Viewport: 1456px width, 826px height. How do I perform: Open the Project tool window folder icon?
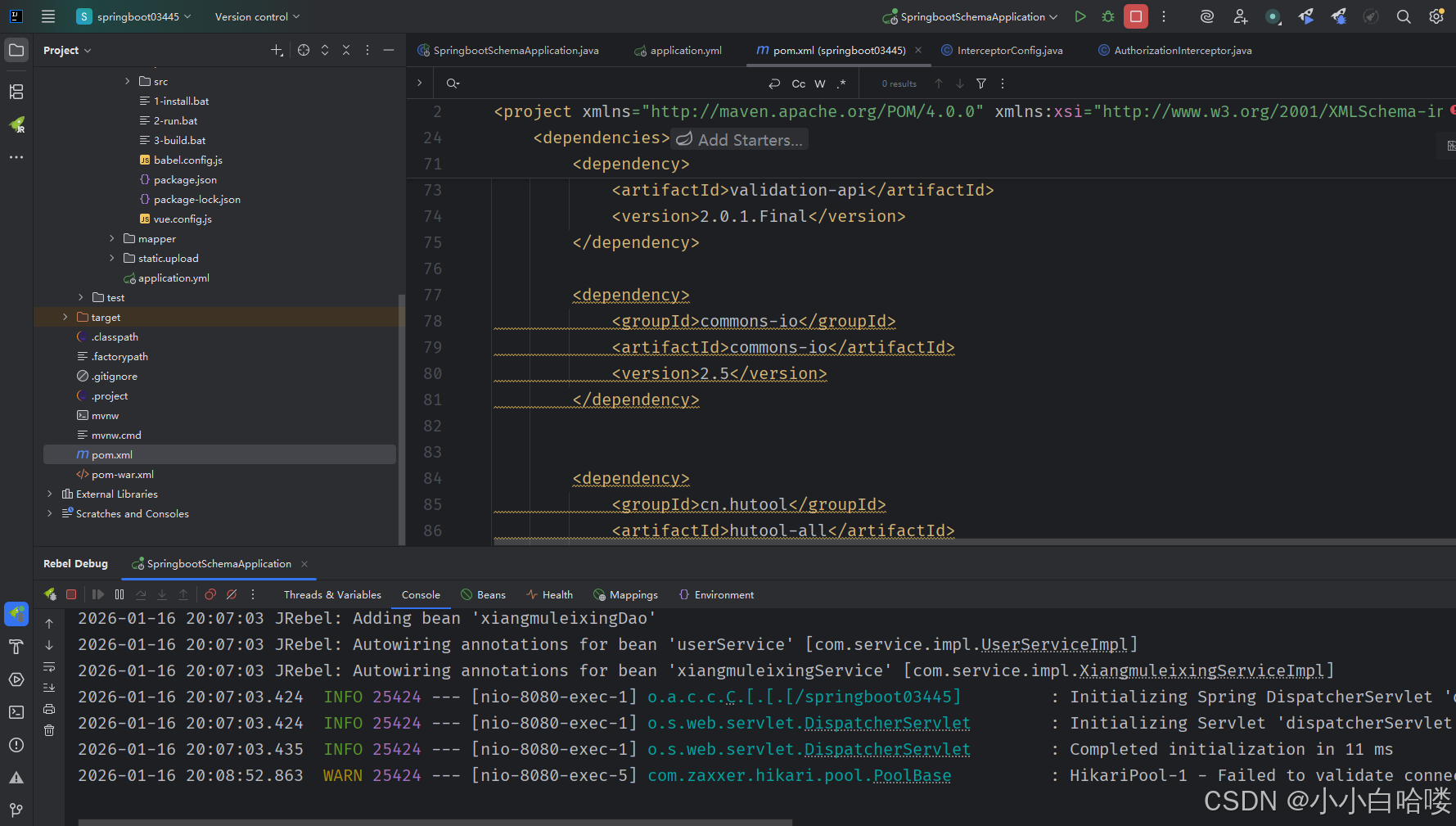[x=16, y=50]
